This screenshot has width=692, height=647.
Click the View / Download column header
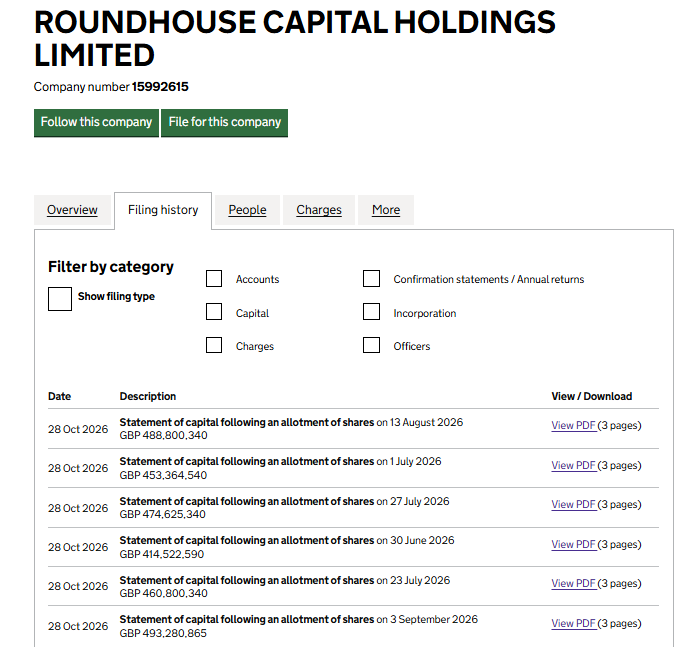(x=592, y=396)
